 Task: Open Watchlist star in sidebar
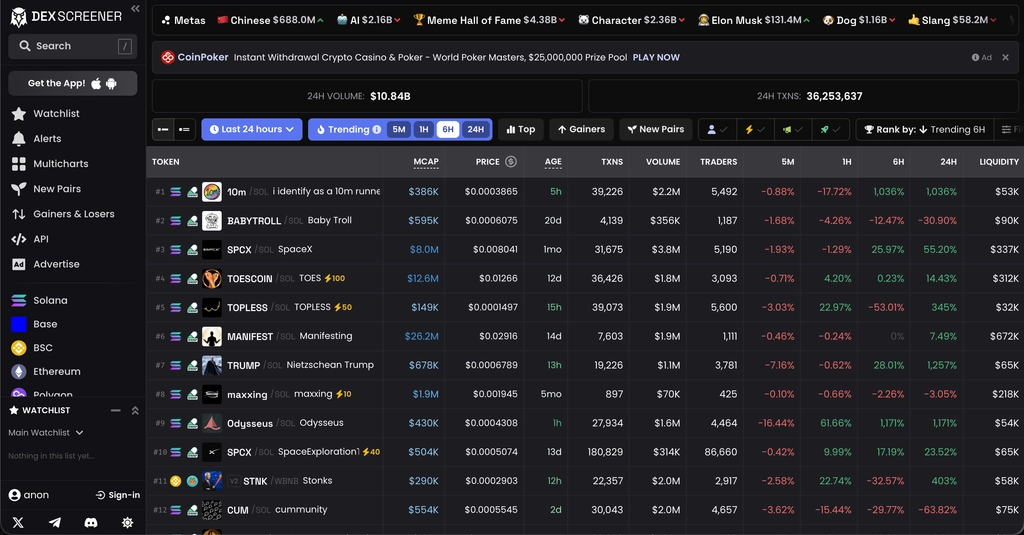pos(19,114)
